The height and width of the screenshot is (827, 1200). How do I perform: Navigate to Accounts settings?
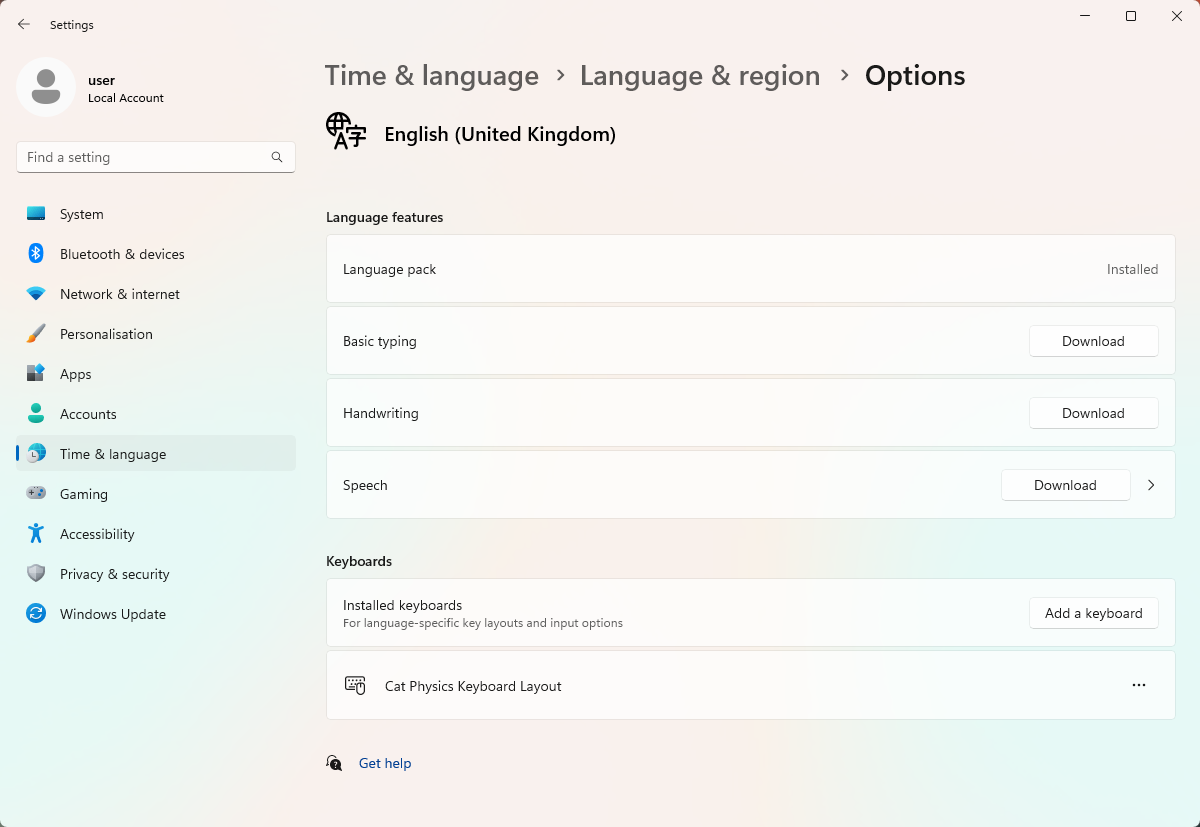tap(156, 414)
